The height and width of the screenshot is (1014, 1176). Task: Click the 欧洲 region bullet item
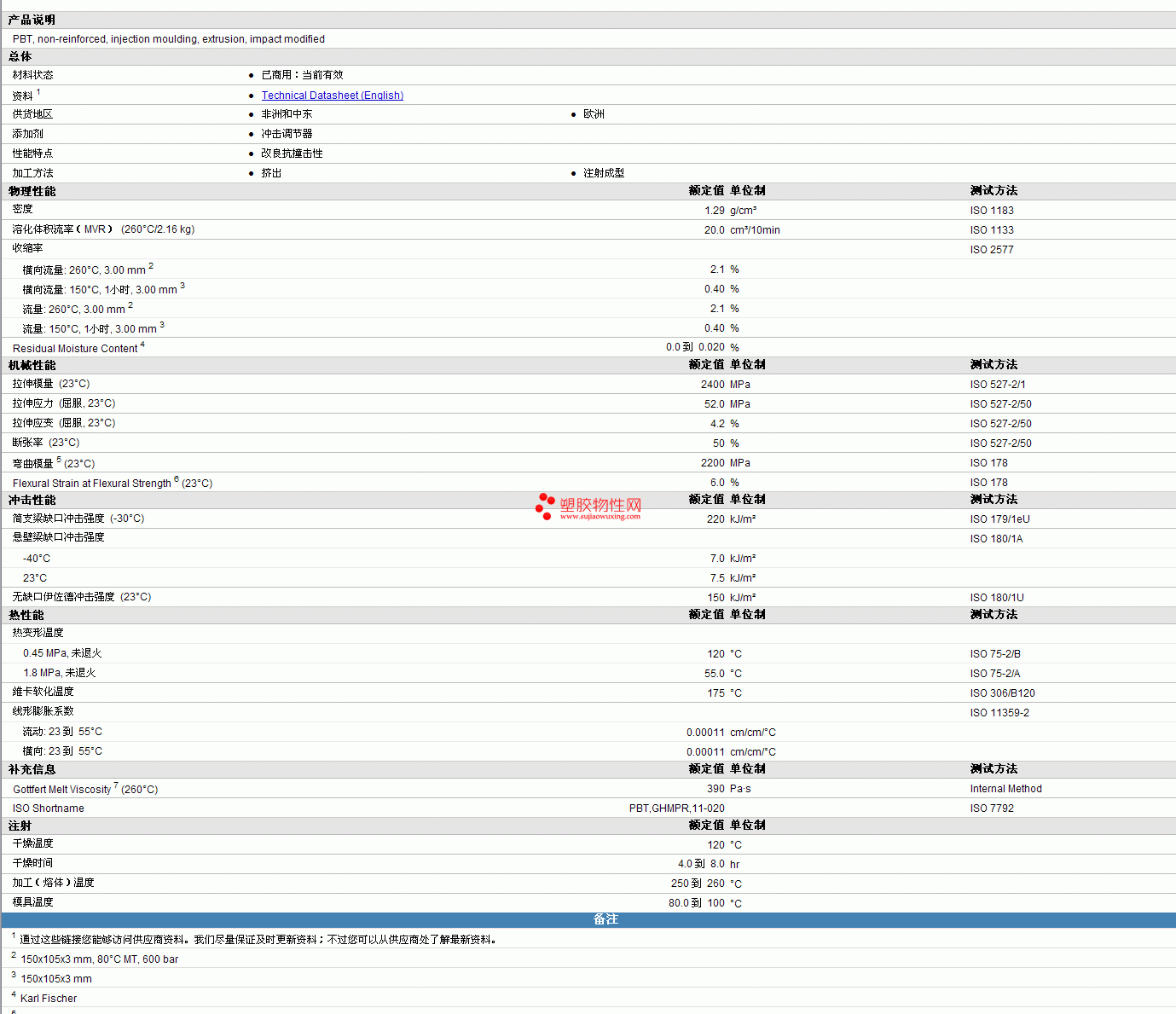pos(594,114)
